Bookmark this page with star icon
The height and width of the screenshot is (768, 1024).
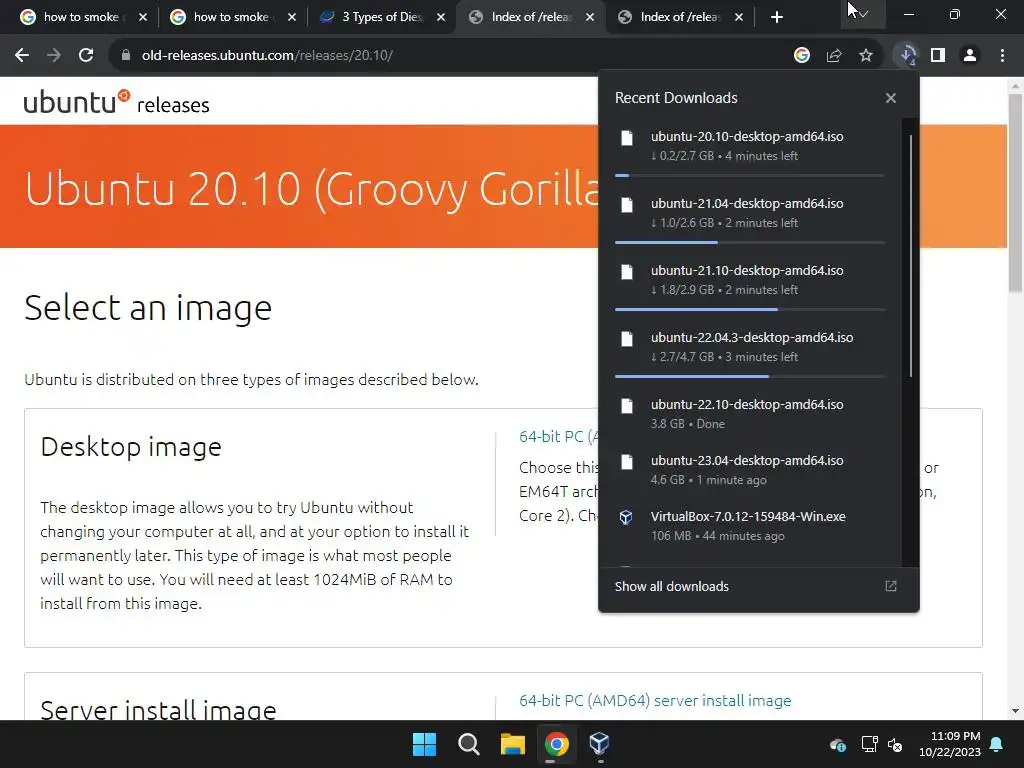866,56
